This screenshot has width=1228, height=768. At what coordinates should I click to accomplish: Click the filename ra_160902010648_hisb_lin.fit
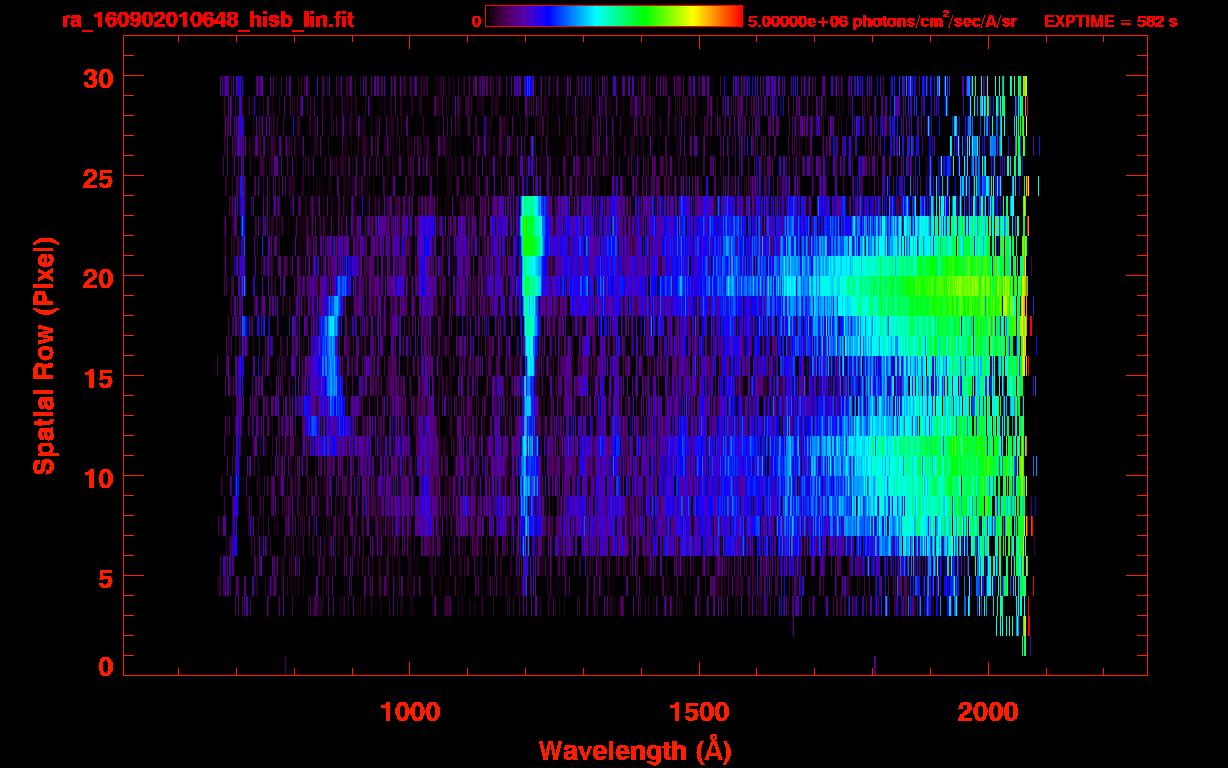click(x=207, y=20)
